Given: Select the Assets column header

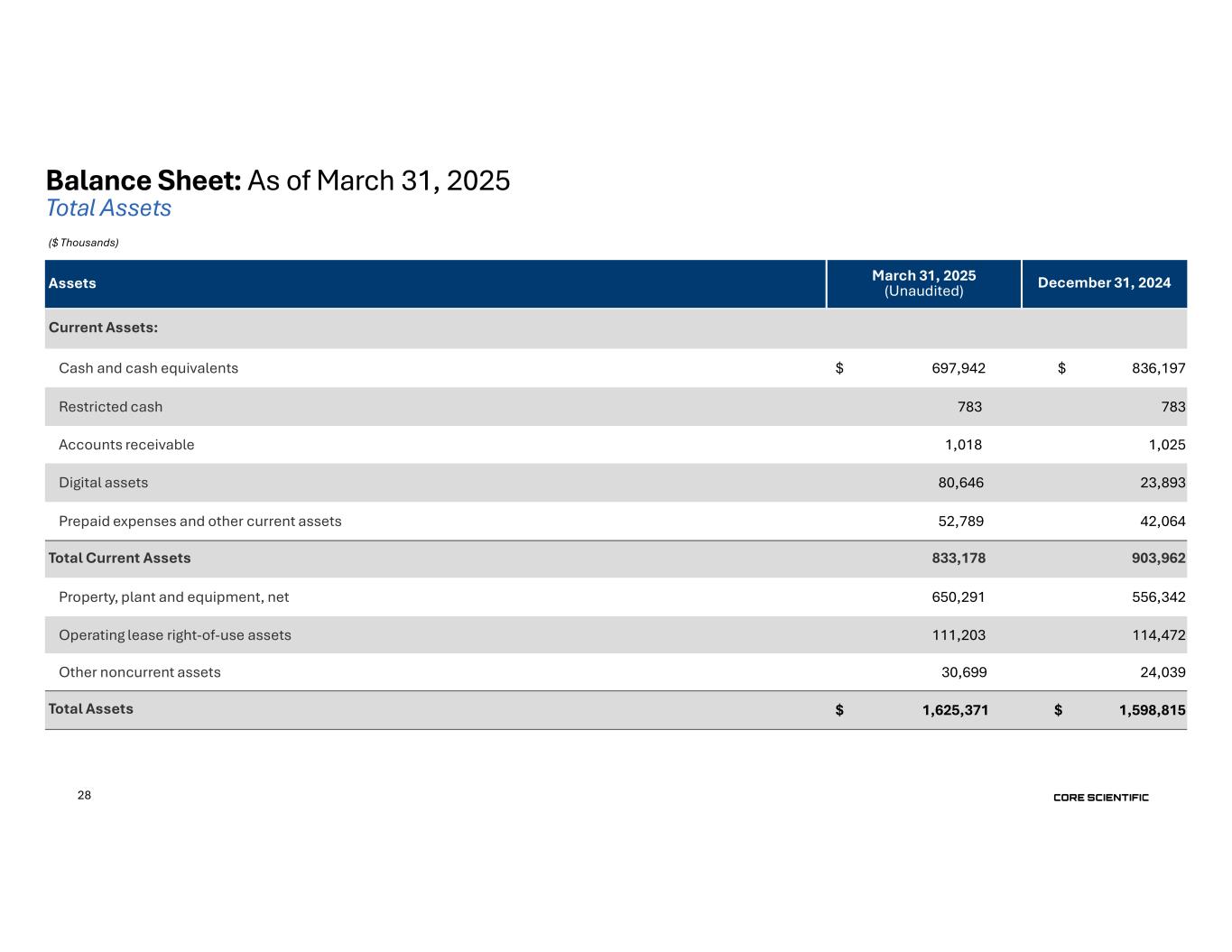Looking at the screenshot, I should tap(72, 283).
